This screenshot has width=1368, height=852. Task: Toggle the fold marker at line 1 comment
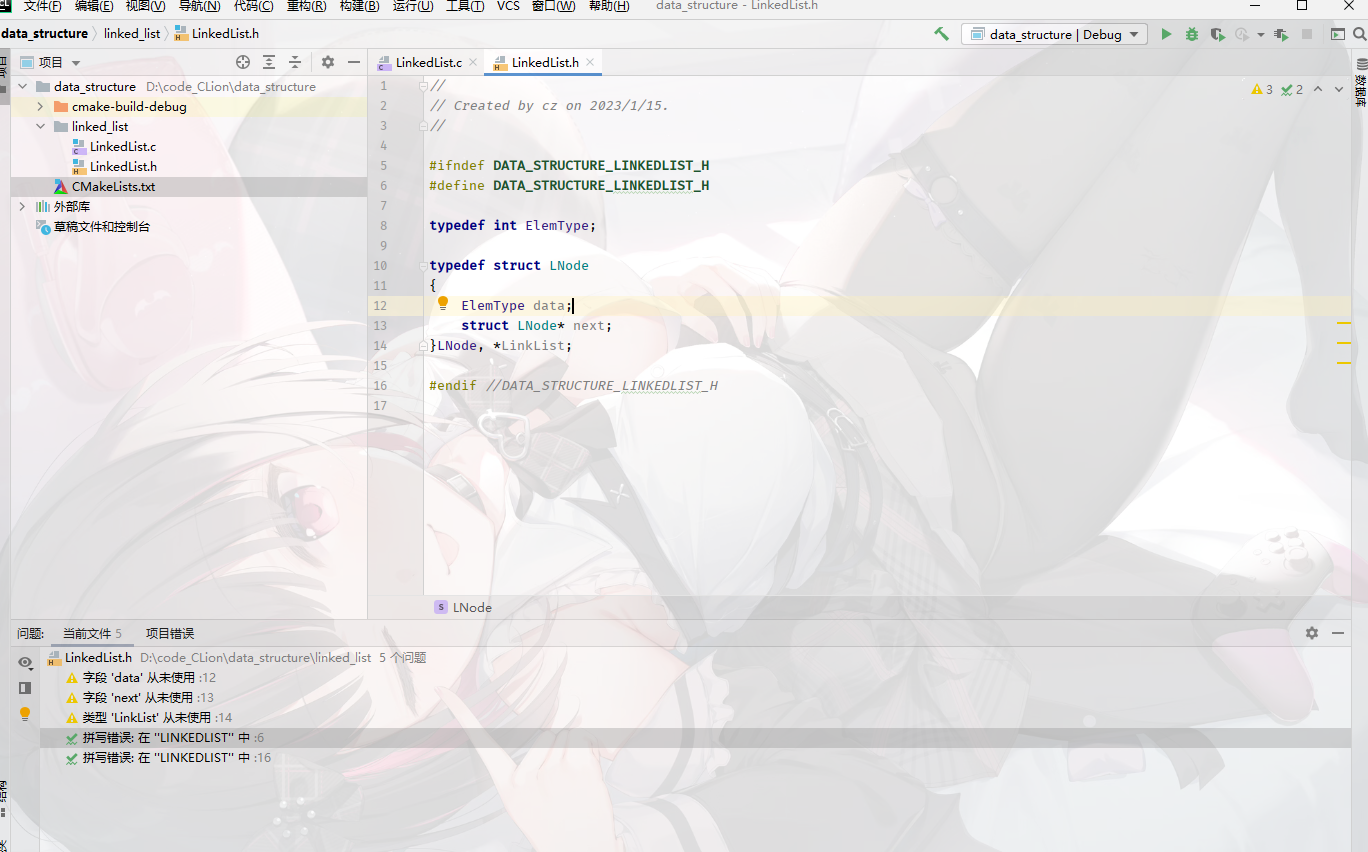(x=424, y=86)
